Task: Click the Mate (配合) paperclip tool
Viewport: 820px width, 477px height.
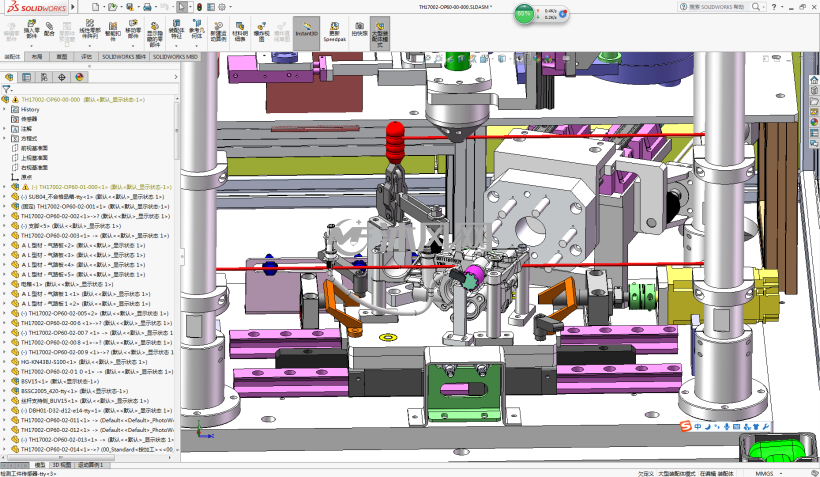Action: 49,28
